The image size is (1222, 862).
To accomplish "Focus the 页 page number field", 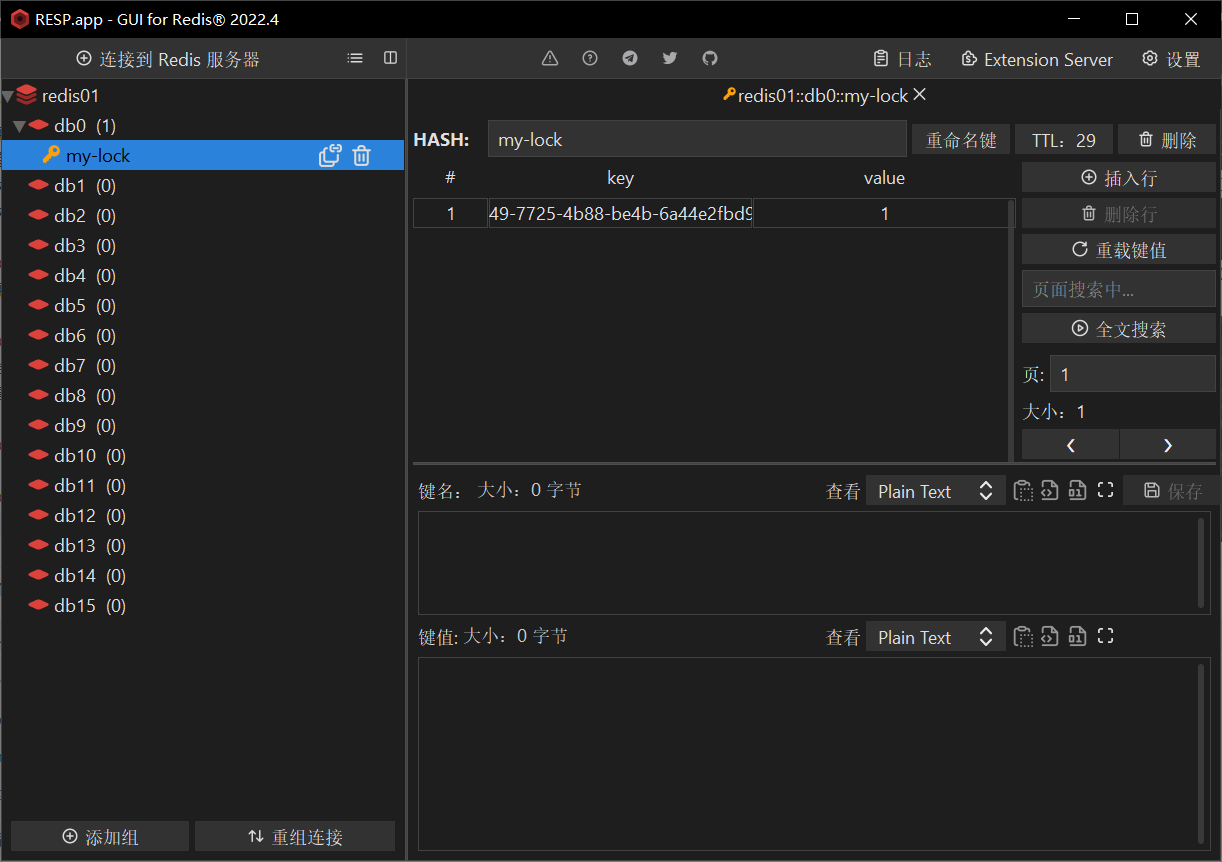I will pos(1133,374).
